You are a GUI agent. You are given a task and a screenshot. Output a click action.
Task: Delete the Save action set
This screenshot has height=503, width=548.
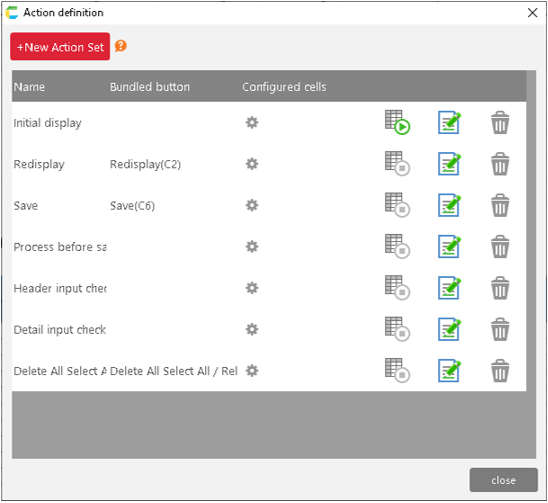click(x=500, y=205)
